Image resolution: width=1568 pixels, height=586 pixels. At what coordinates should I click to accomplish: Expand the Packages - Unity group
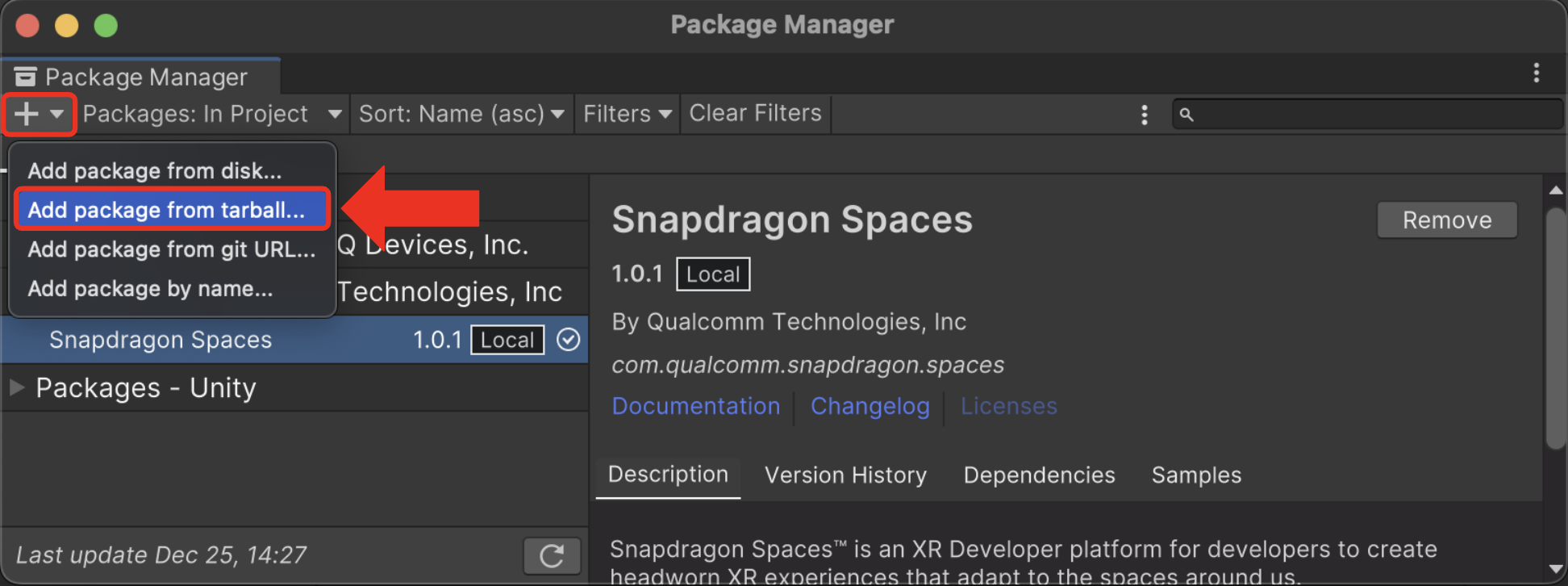click(16, 387)
